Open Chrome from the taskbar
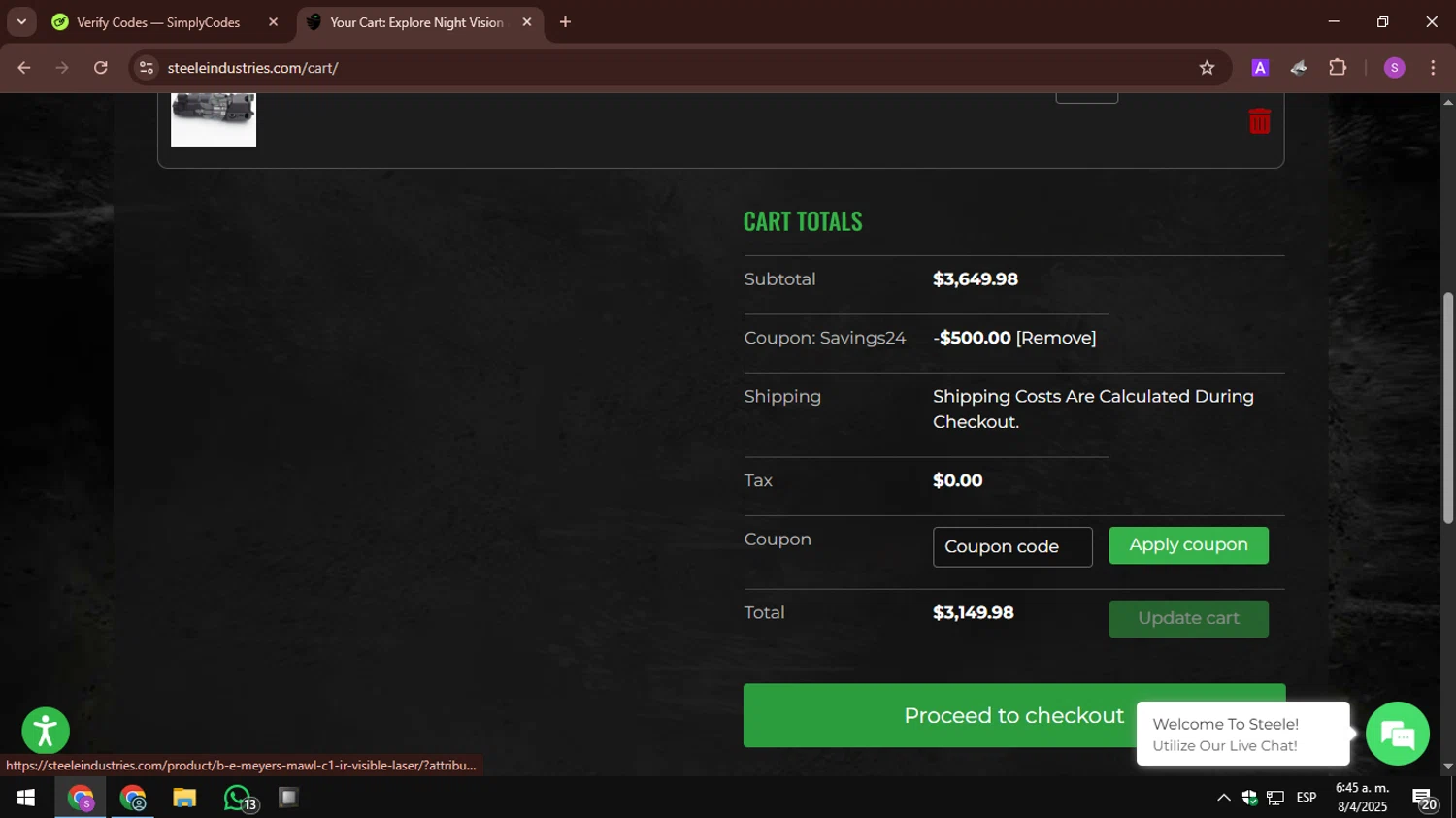 click(81, 798)
